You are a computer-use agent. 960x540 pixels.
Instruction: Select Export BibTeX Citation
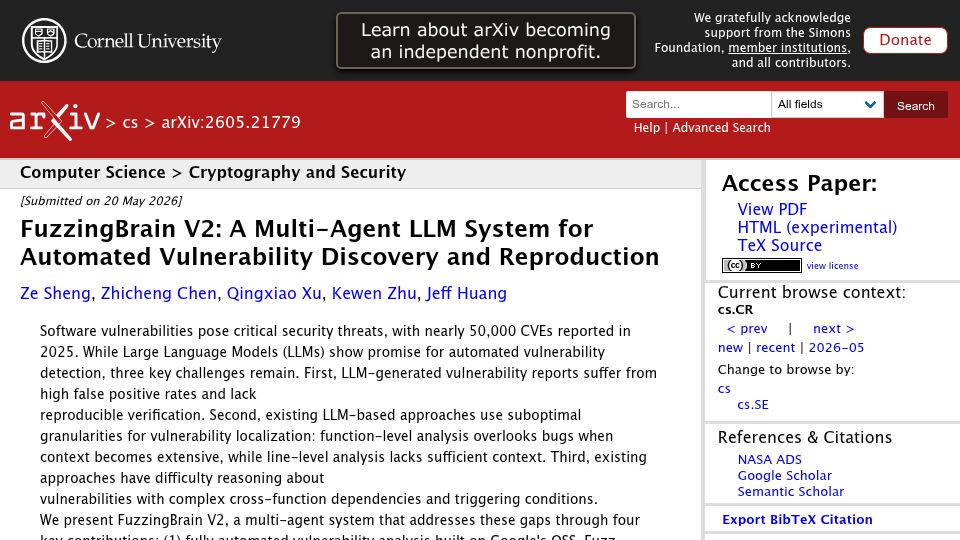click(x=797, y=519)
